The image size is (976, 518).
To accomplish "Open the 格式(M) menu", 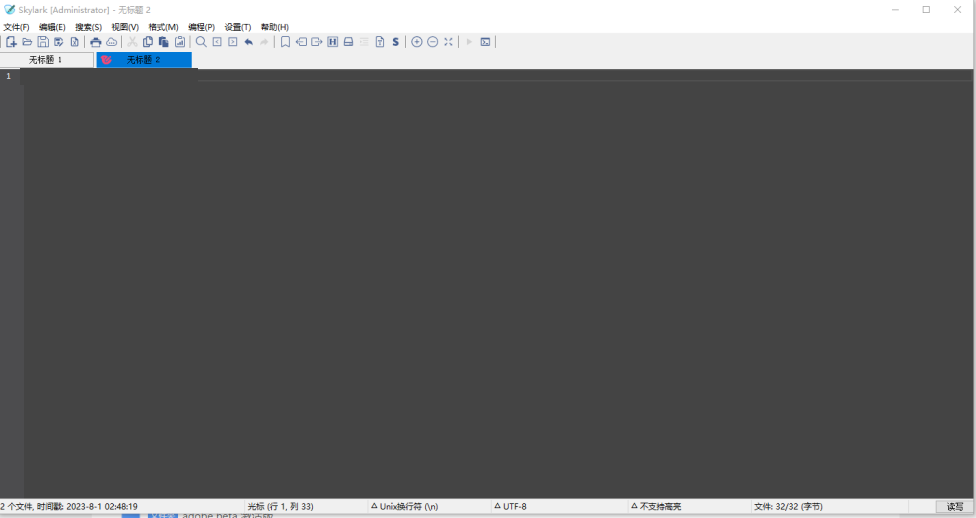I will (x=163, y=27).
